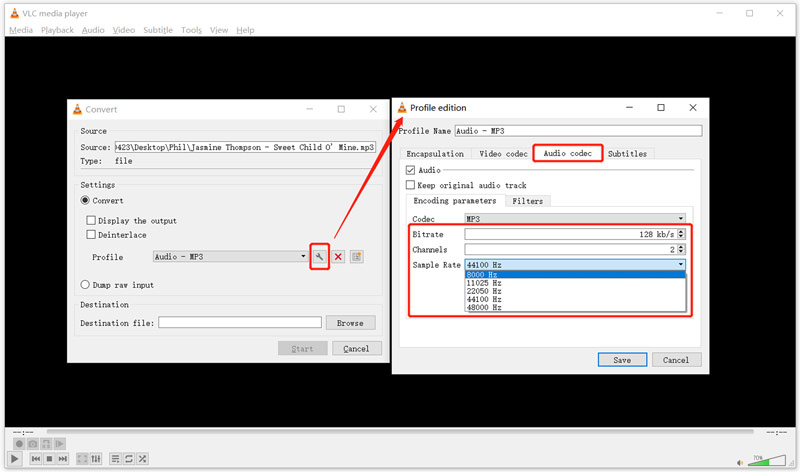This screenshot has height=472, width=800.
Task: Delete selected profile with red X
Action: [x=338, y=257]
